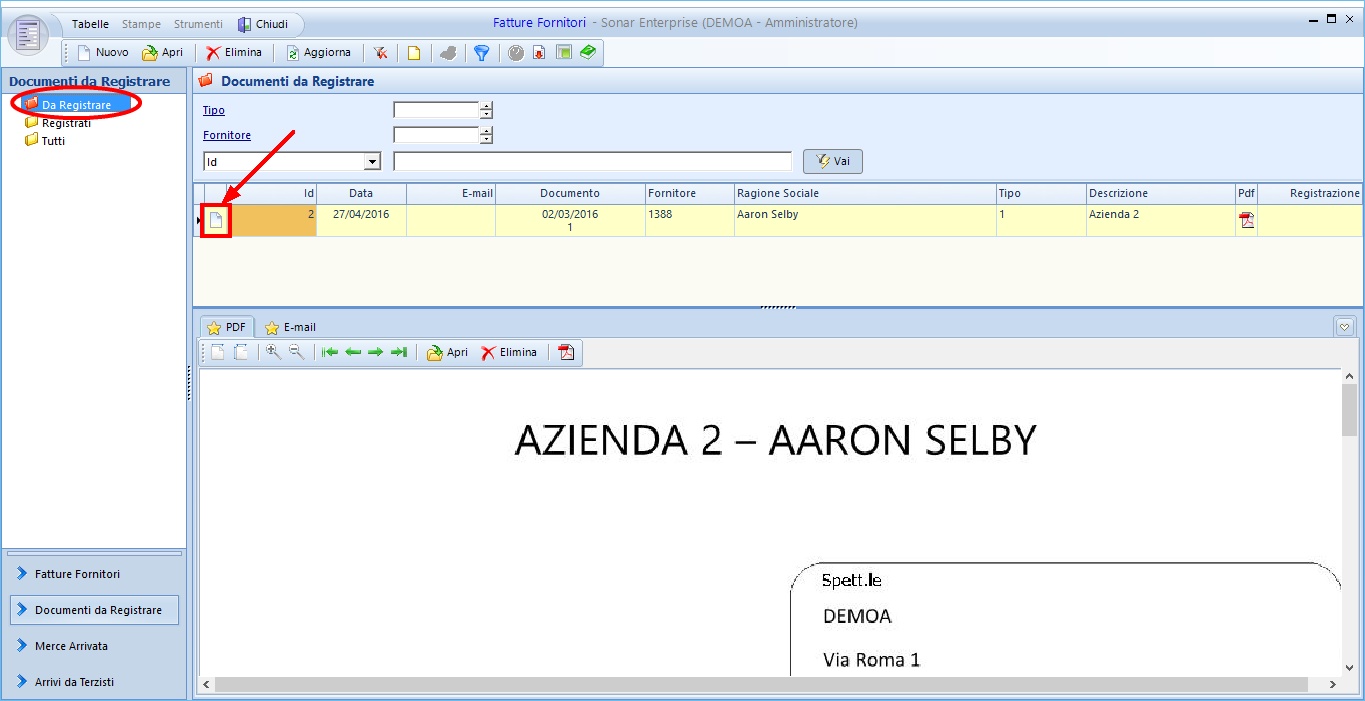
Task: Click the next page green arrow
Action: pos(376,352)
